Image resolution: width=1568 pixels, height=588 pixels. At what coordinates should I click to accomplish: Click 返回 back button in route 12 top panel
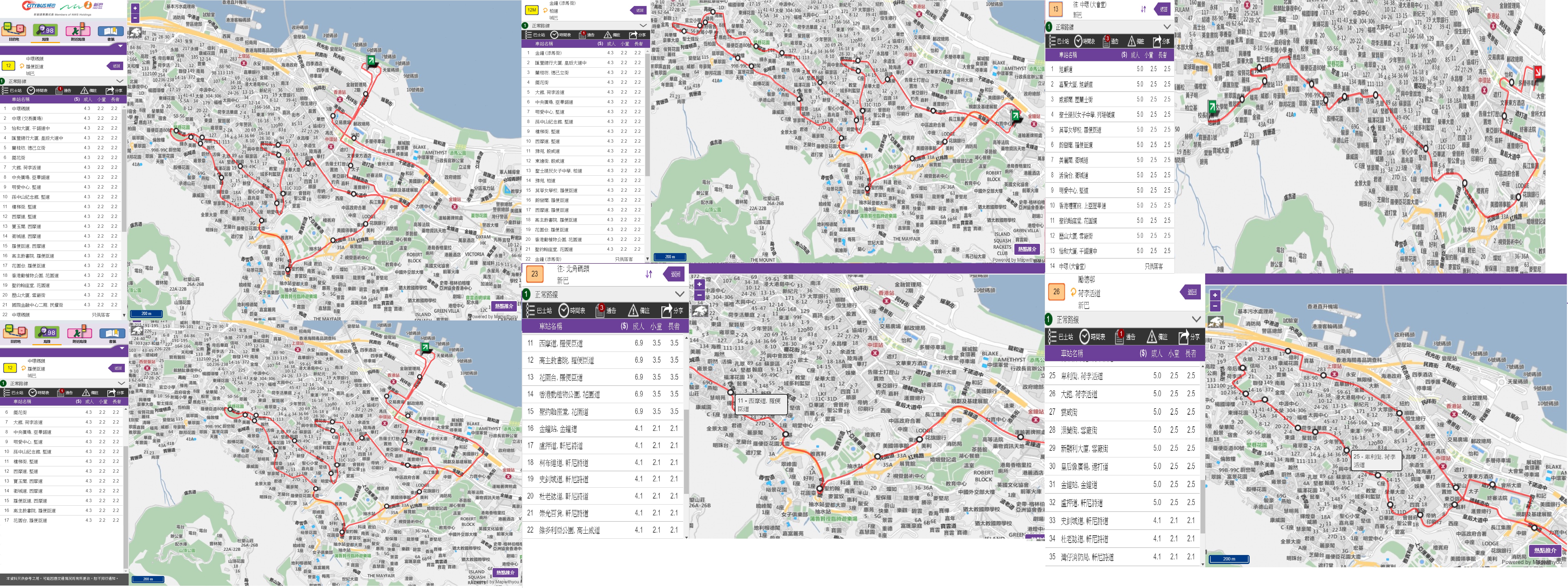point(116,66)
